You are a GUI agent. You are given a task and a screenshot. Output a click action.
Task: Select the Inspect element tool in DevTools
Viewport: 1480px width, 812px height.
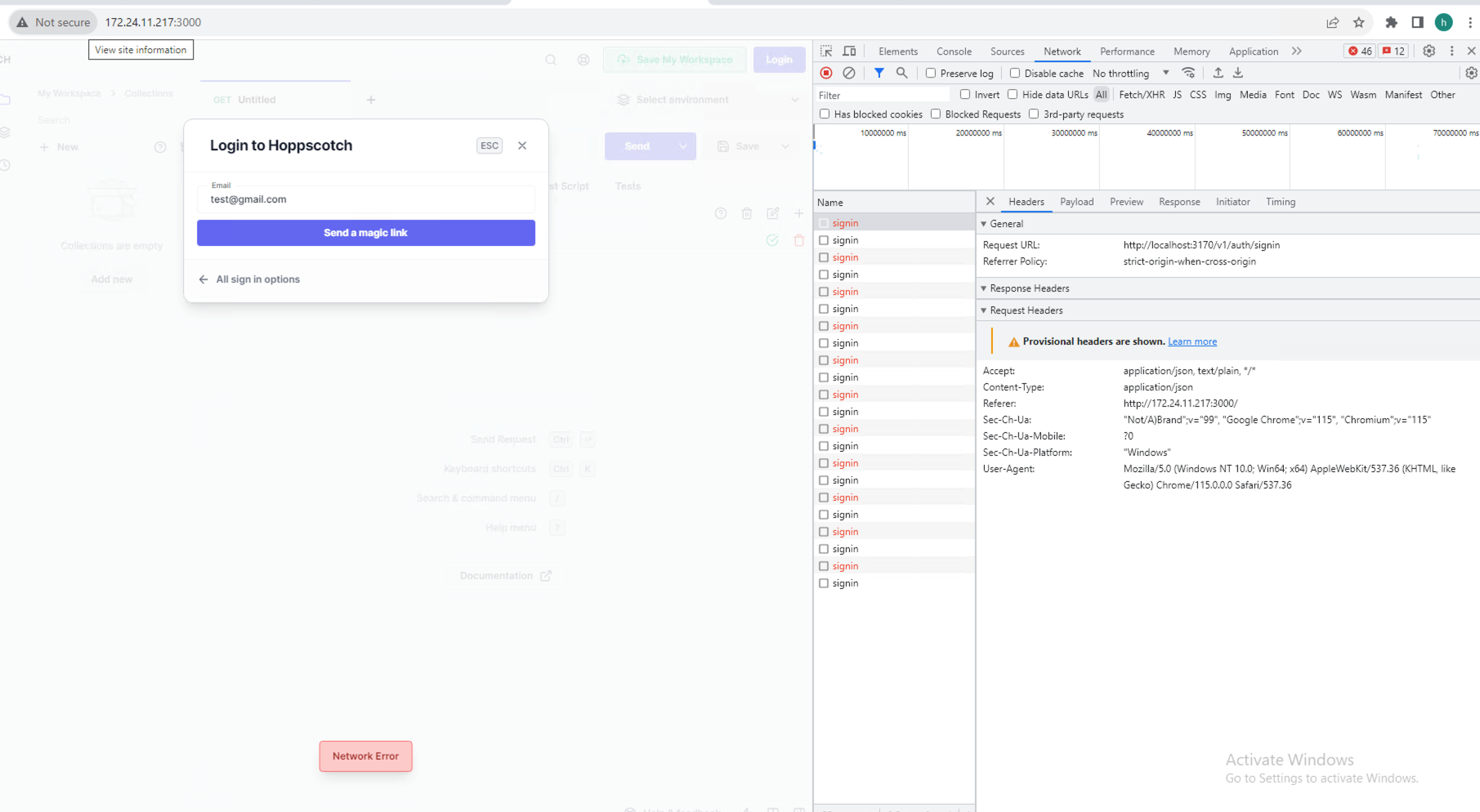[x=826, y=51]
